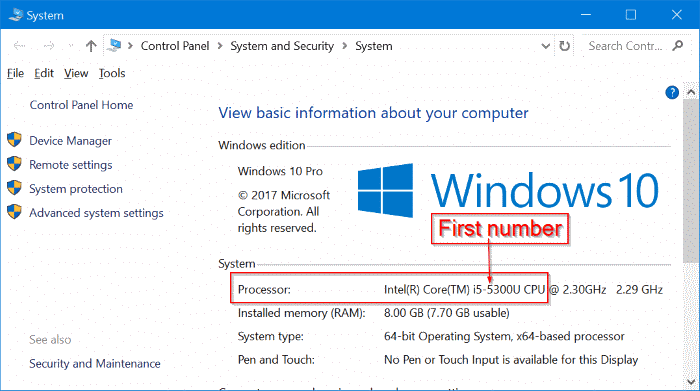The height and width of the screenshot is (391, 700).
Task: Open Remote settings link
Action: point(71,165)
